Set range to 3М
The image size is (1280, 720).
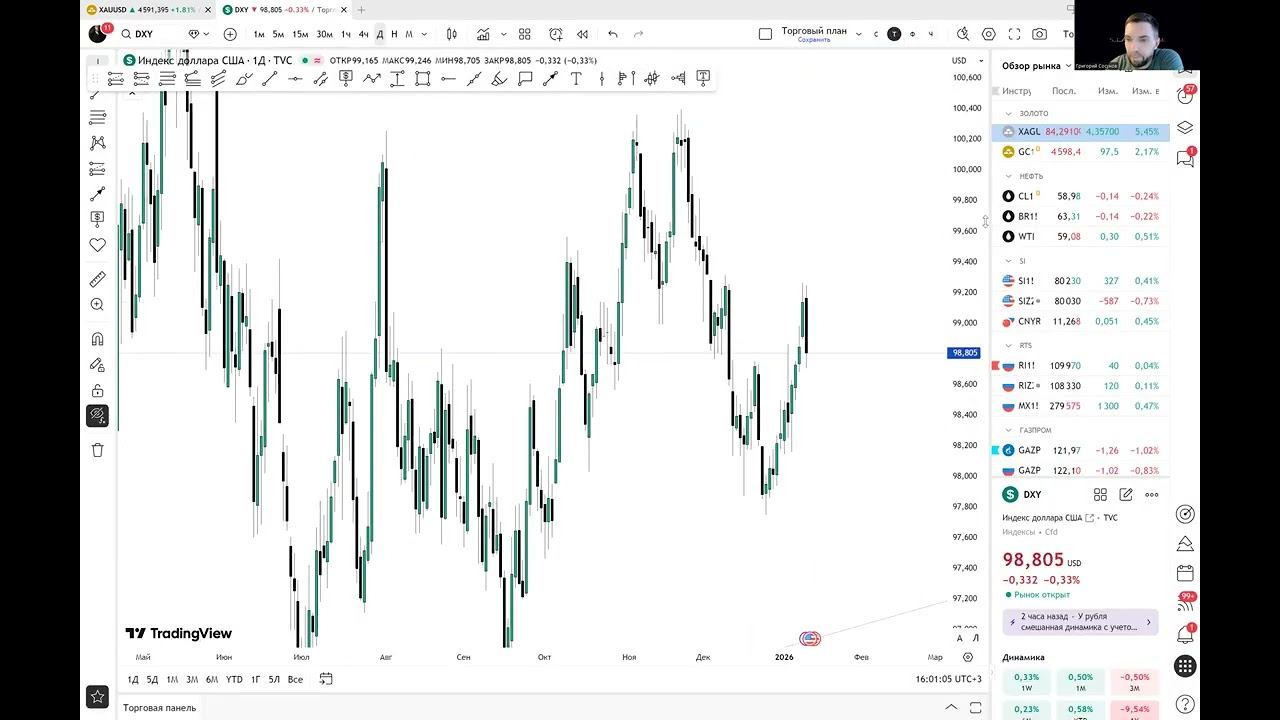point(192,679)
